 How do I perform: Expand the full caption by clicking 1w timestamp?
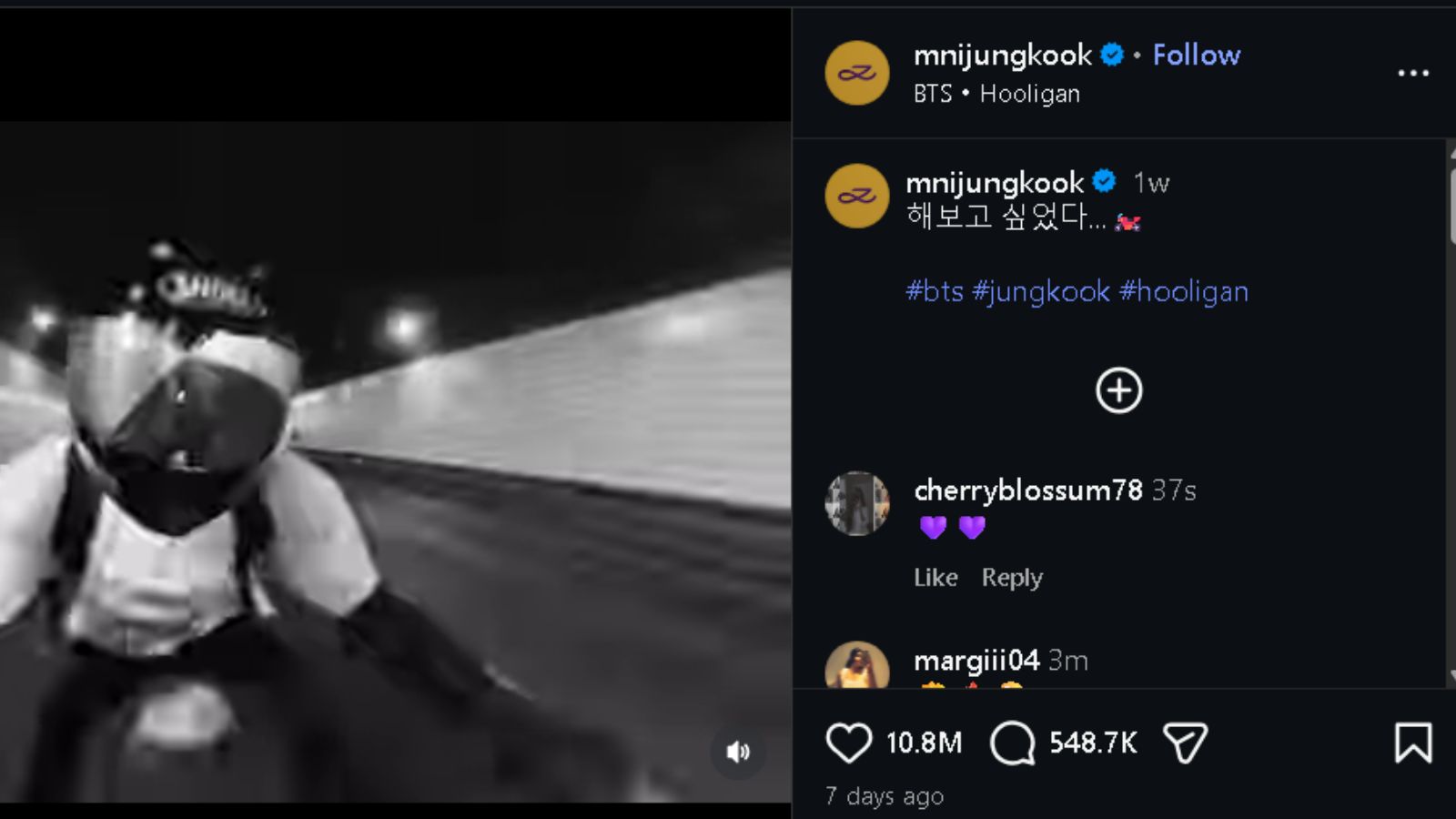point(1150,183)
